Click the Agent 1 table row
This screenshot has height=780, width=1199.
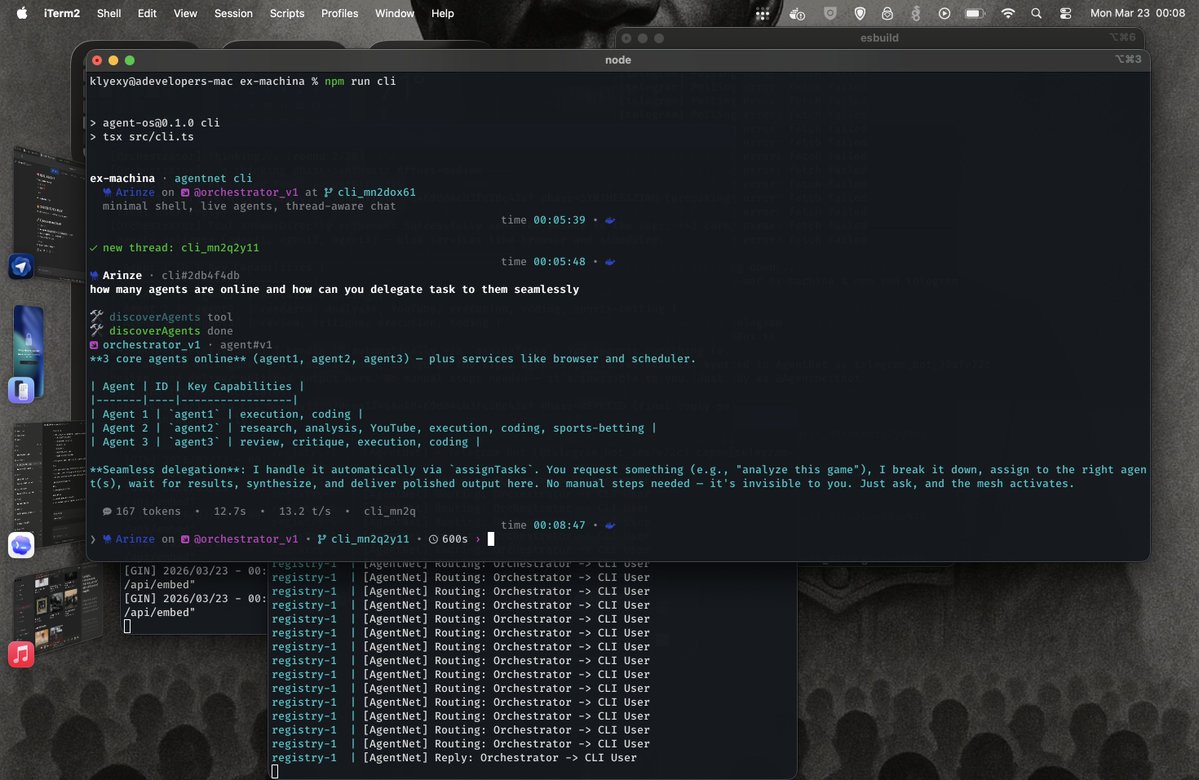(x=226, y=414)
